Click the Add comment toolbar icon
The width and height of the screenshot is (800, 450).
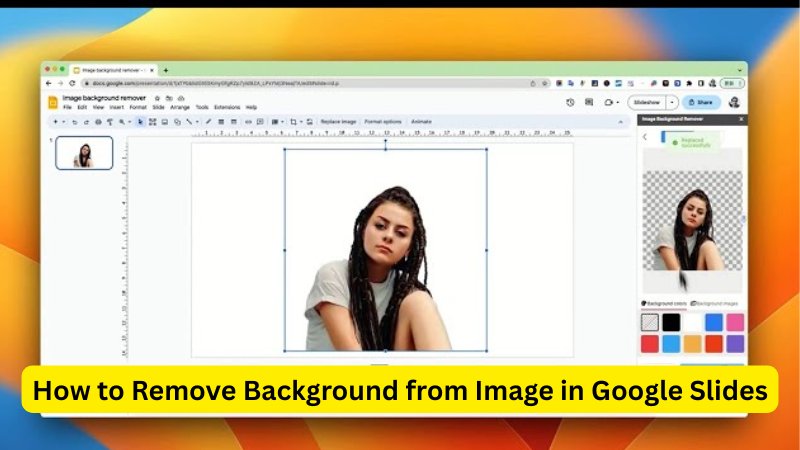tap(260, 122)
